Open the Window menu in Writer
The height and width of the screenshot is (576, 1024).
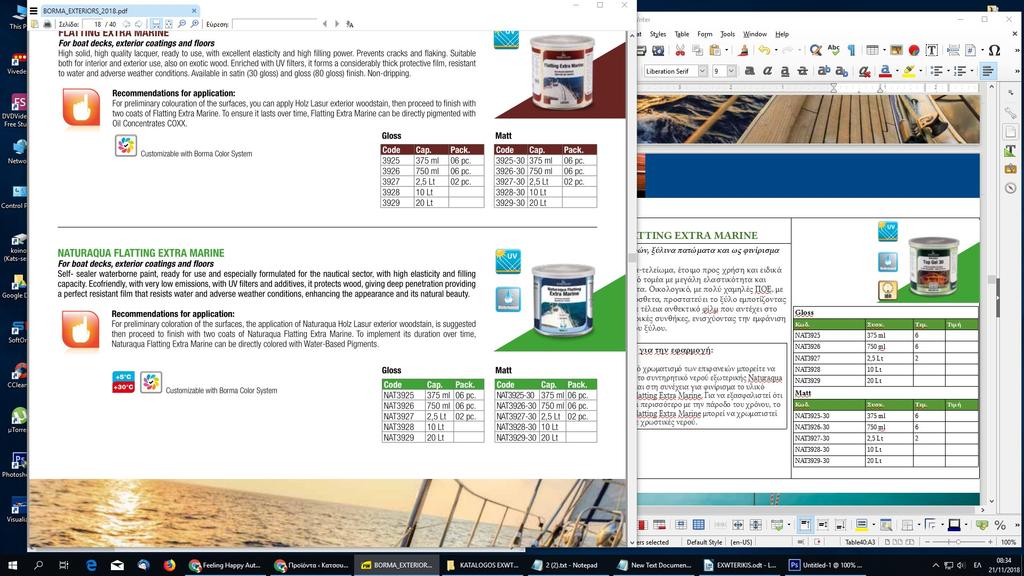click(x=755, y=34)
